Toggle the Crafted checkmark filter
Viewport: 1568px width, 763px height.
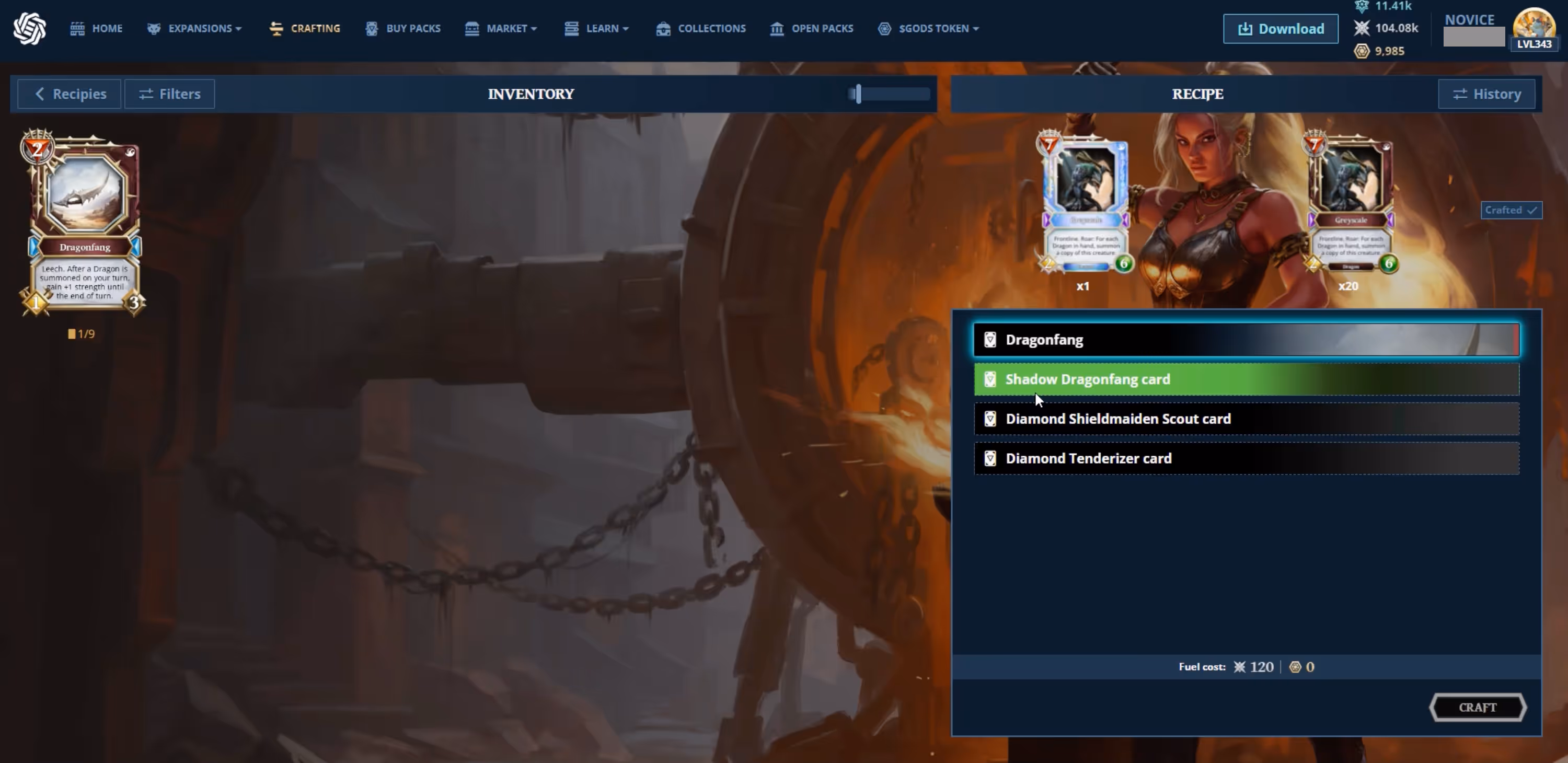tap(1511, 210)
